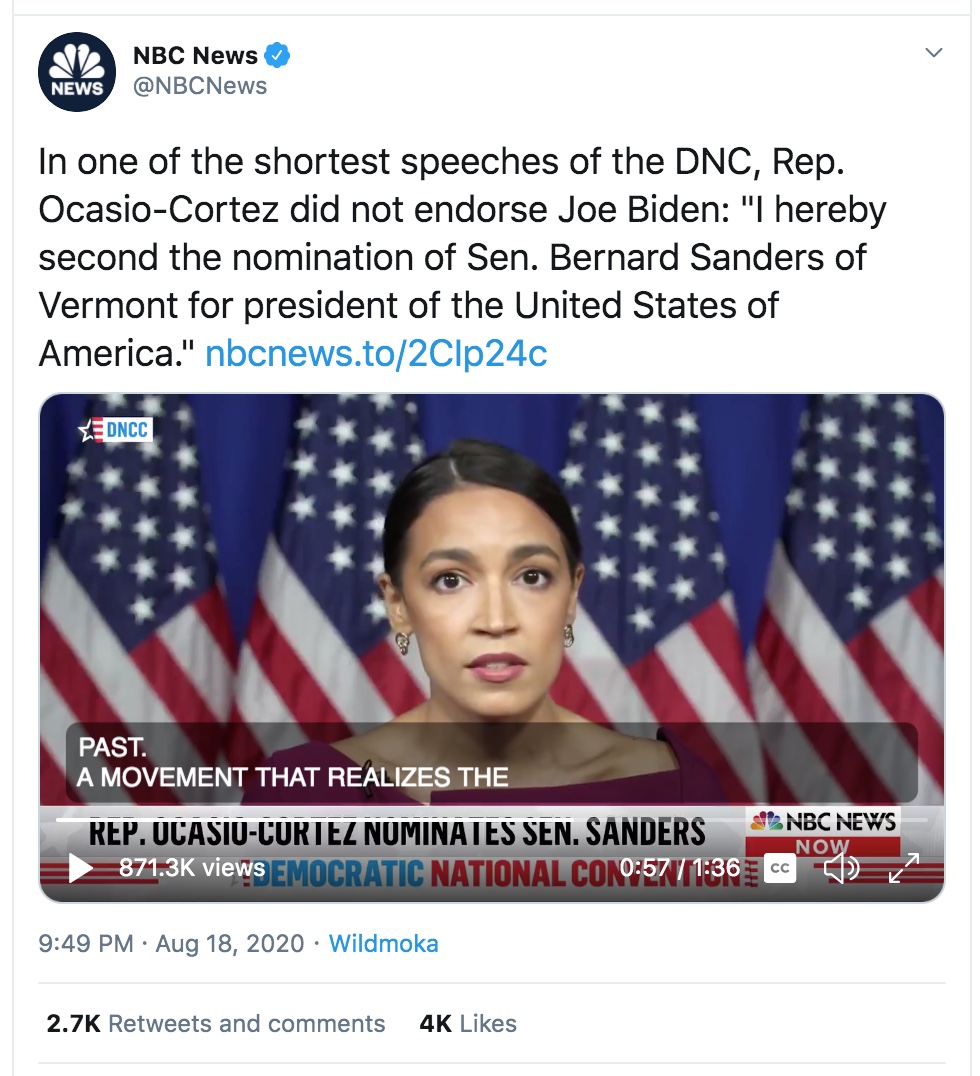The height and width of the screenshot is (1076, 980).
Task: Play the video with the play button
Action: [81, 868]
